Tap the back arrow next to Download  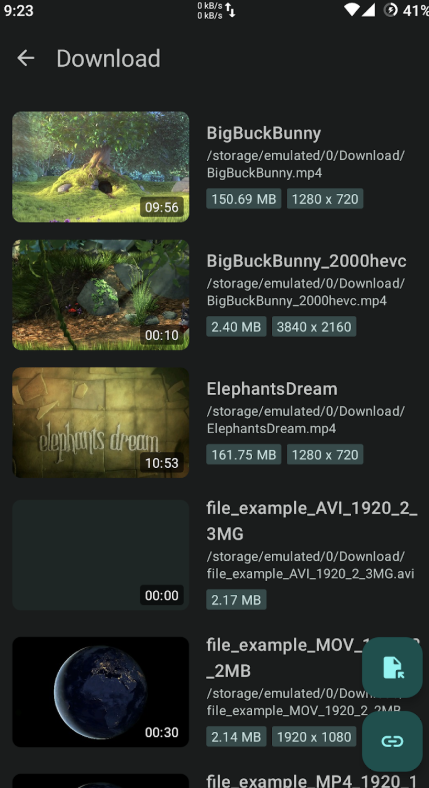click(x=26, y=58)
